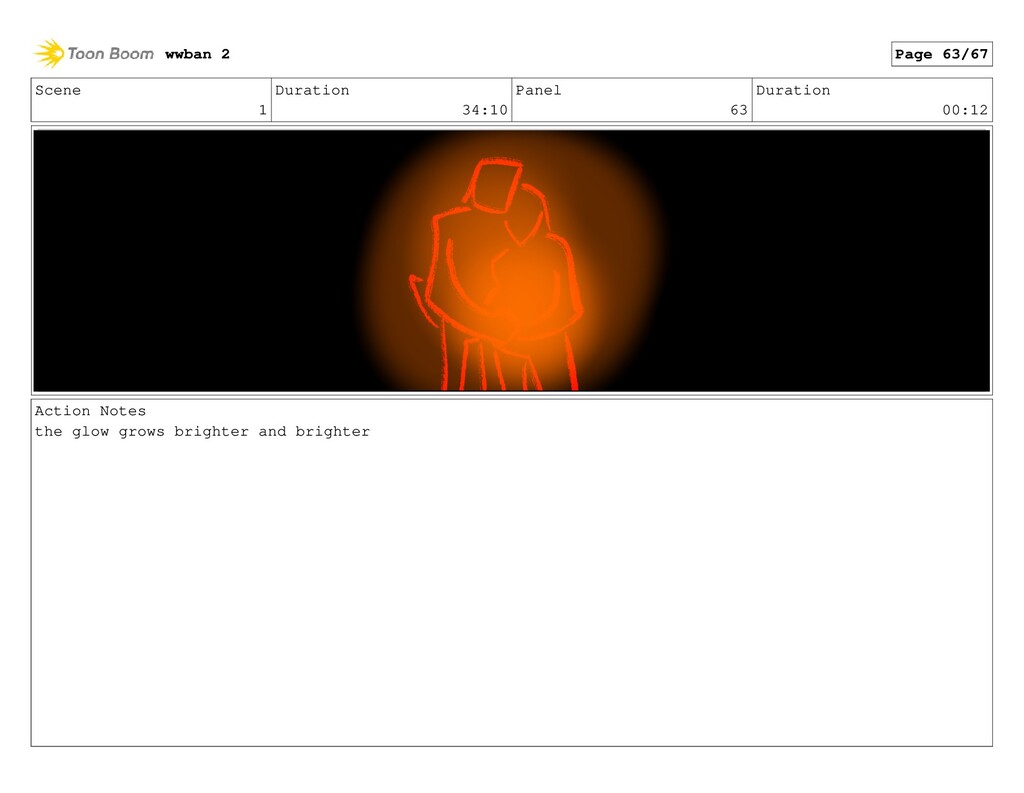
Task: Select the panel number value '63'
Action: click(x=739, y=110)
